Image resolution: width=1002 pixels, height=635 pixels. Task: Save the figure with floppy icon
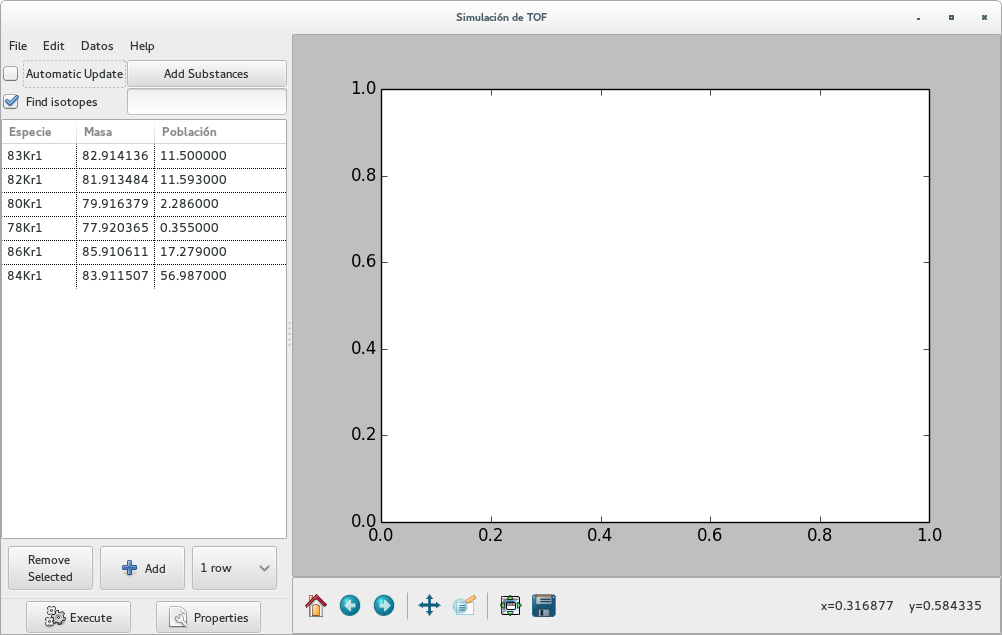click(544, 606)
